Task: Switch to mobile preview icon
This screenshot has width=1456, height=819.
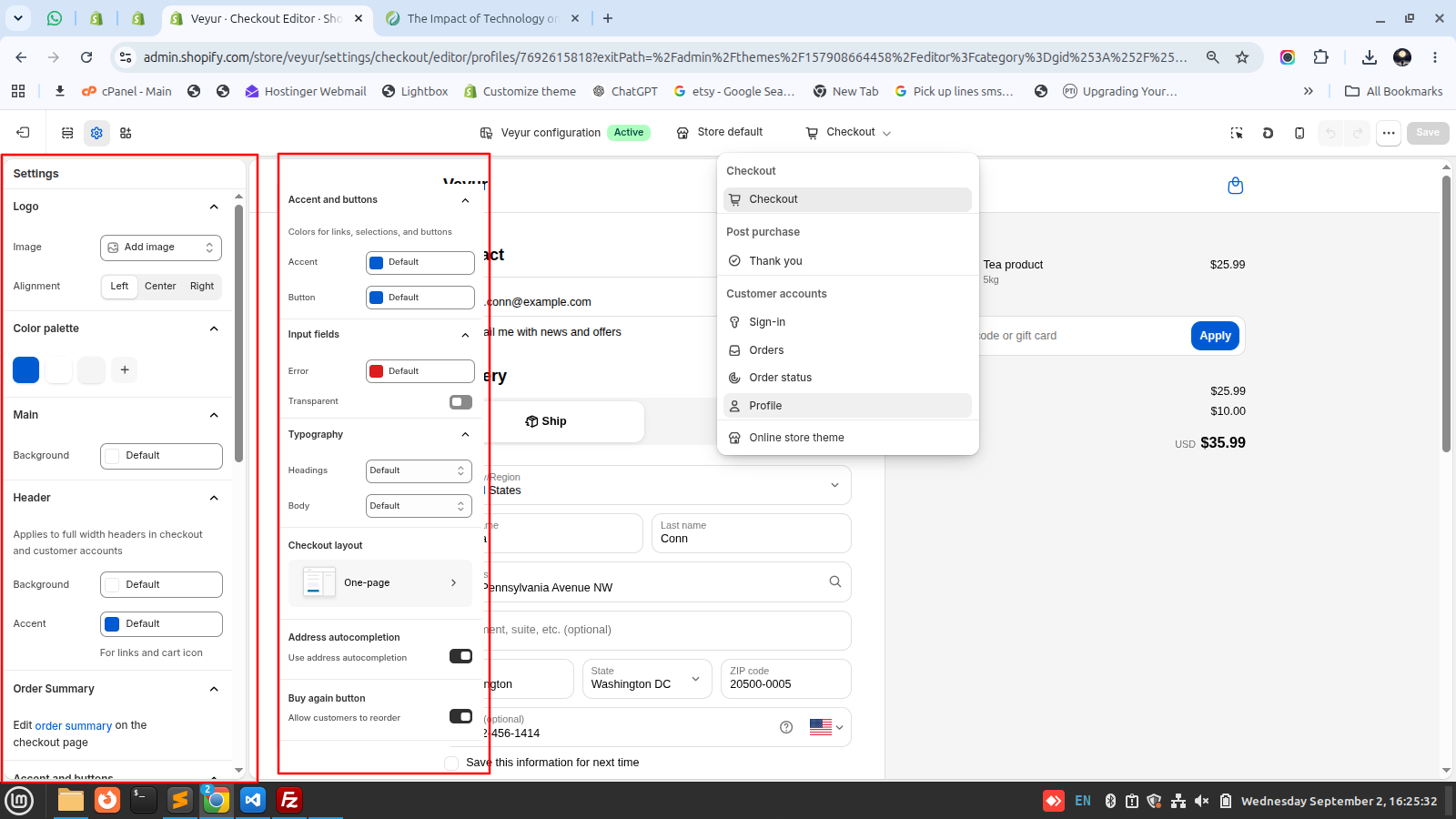Action: 1299,133
